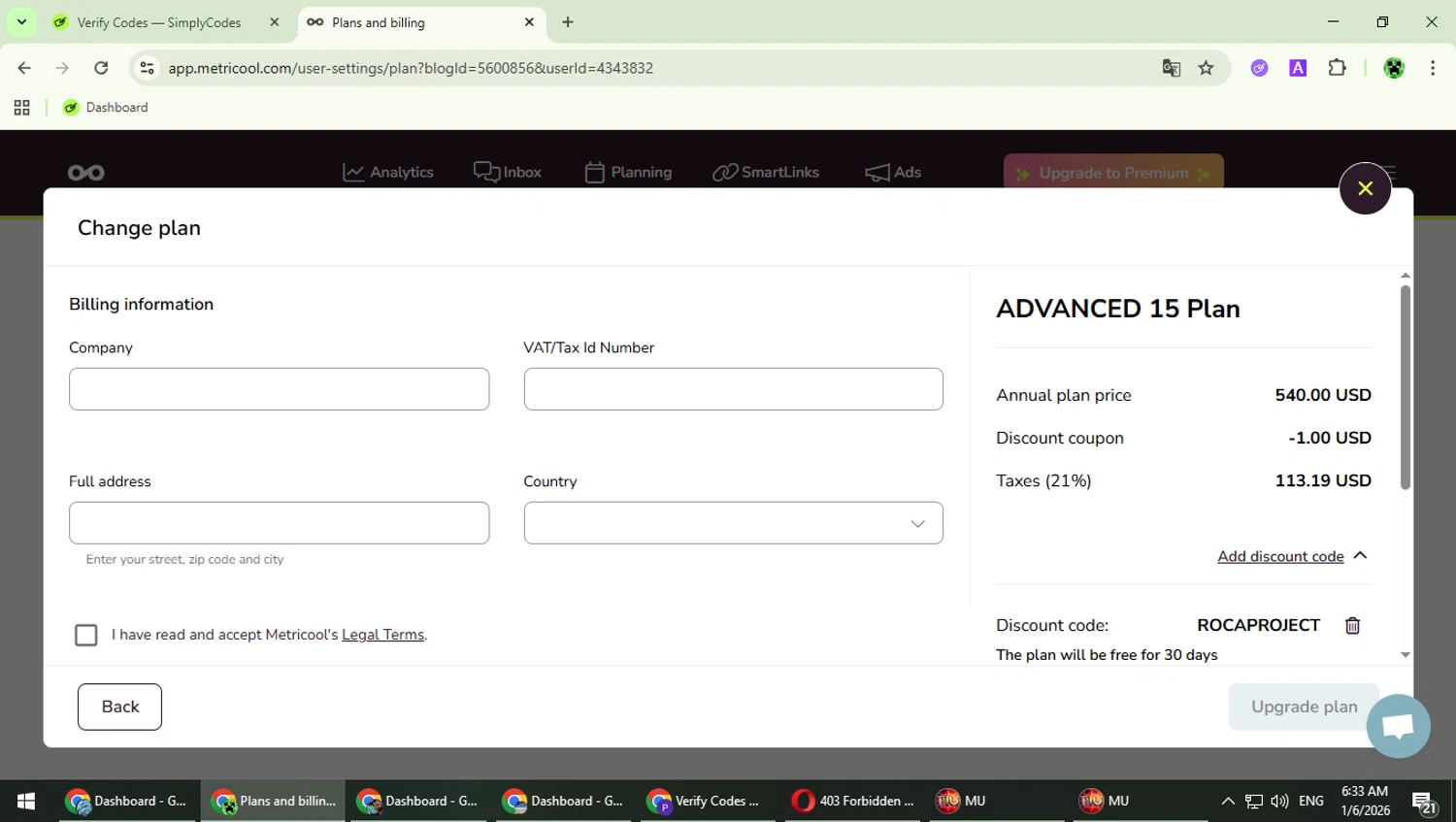
Task: Click the browser address bar URL
Action: (411, 68)
